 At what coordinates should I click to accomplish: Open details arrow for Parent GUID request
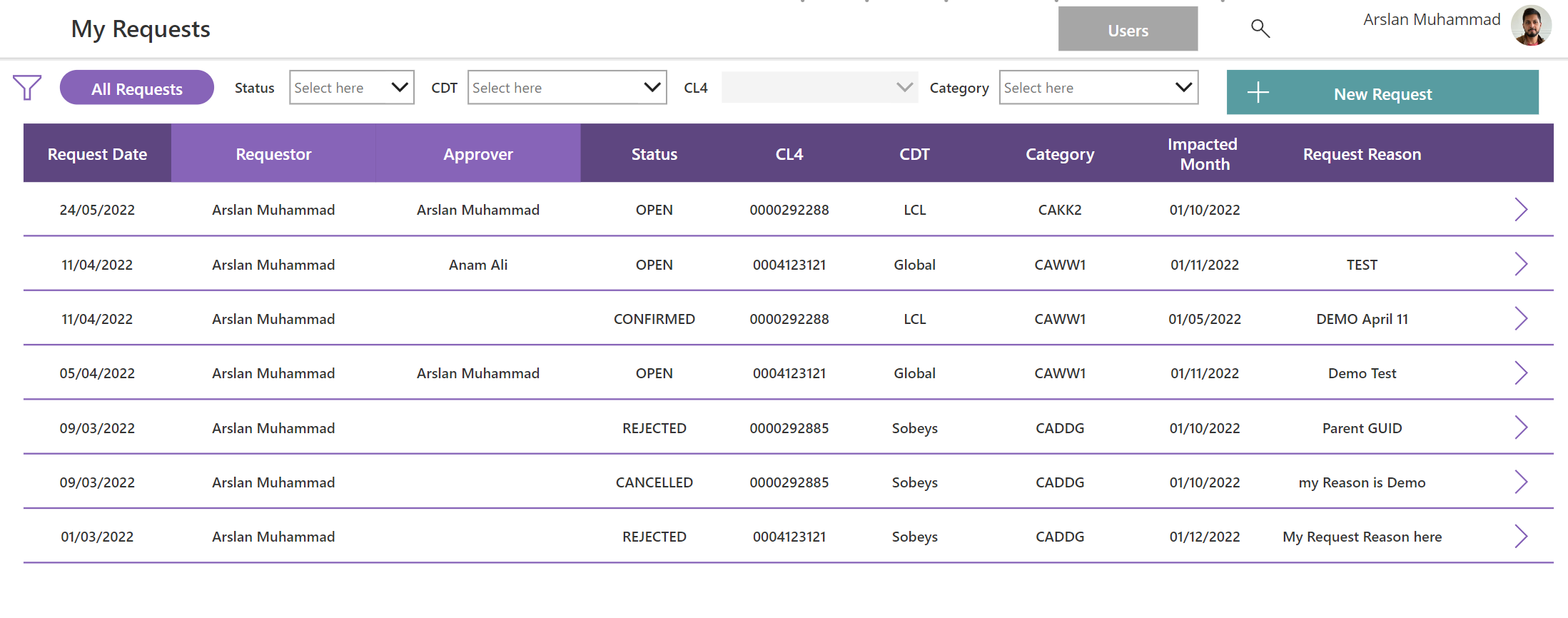click(x=1521, y=427)
